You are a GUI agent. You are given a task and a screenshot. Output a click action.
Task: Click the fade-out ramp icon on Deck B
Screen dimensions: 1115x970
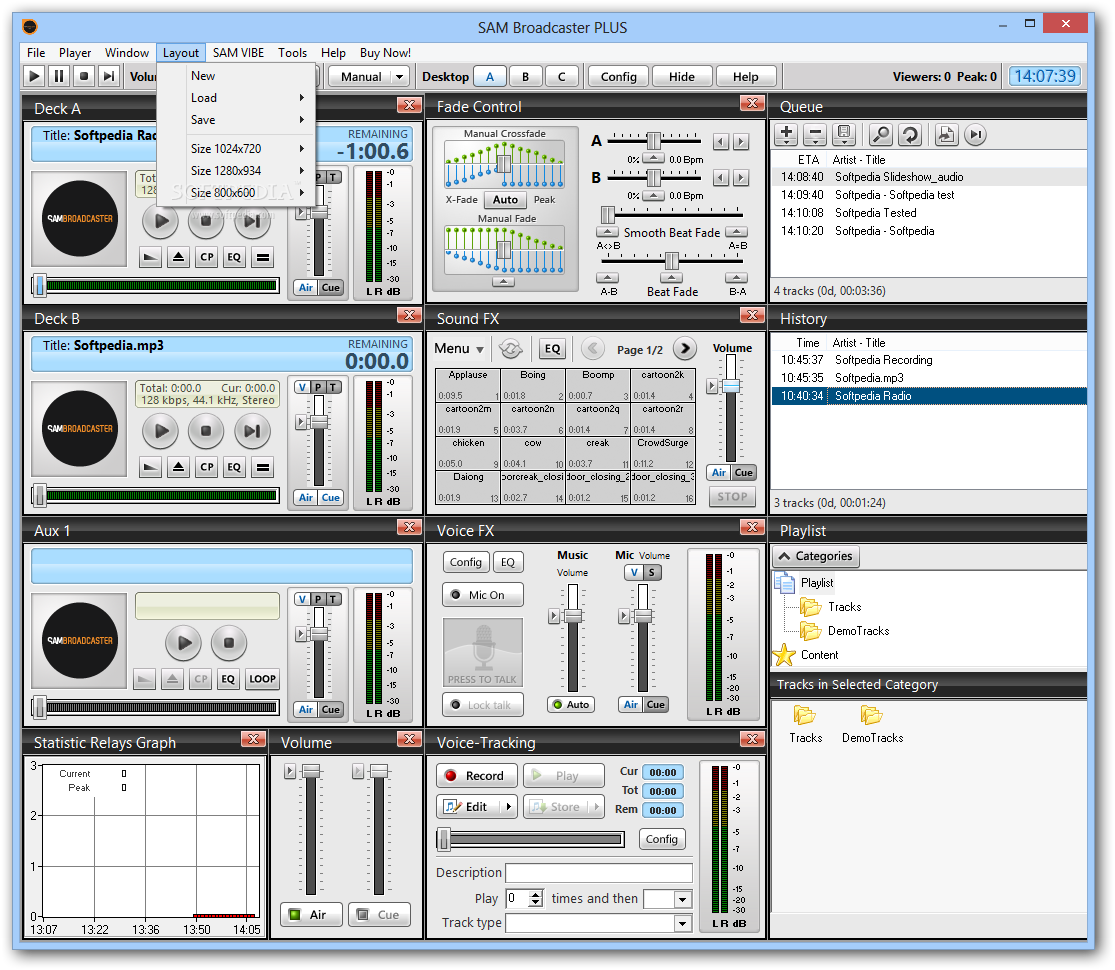(149, 467)
